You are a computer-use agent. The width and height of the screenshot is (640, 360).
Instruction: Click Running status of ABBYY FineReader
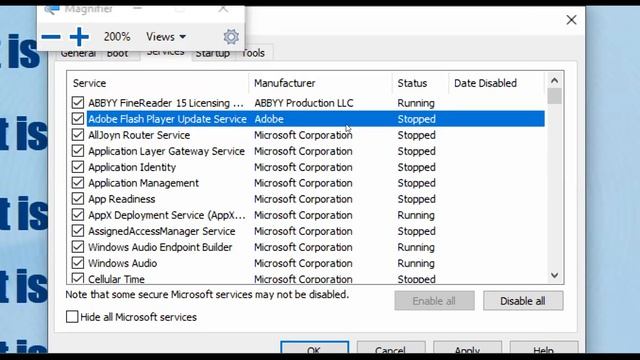pos(416,103)
